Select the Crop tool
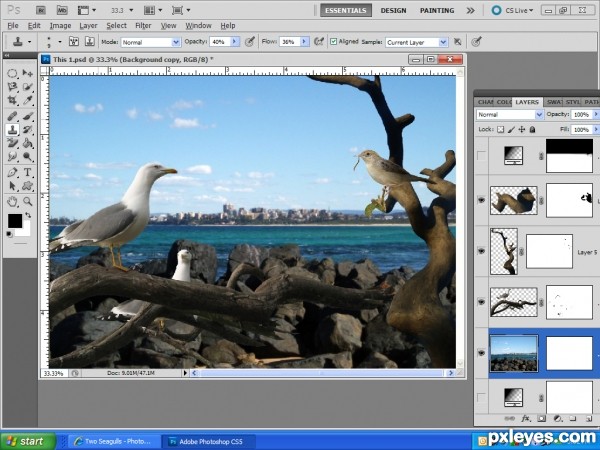The height and width of the screenshot is (450, 600). (12, 100)
